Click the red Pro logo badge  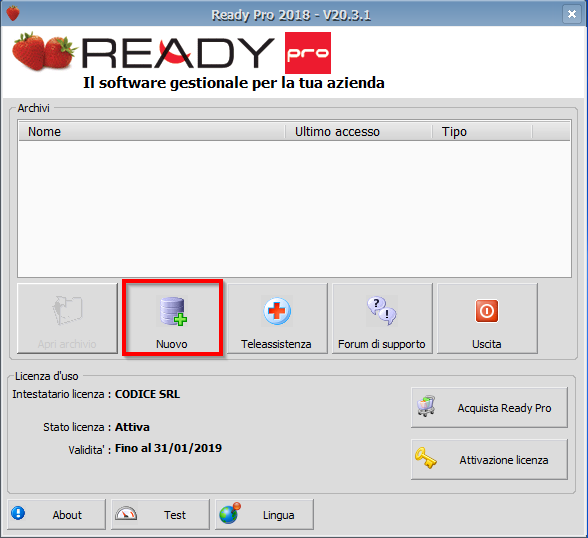click(x=308, y=53)
